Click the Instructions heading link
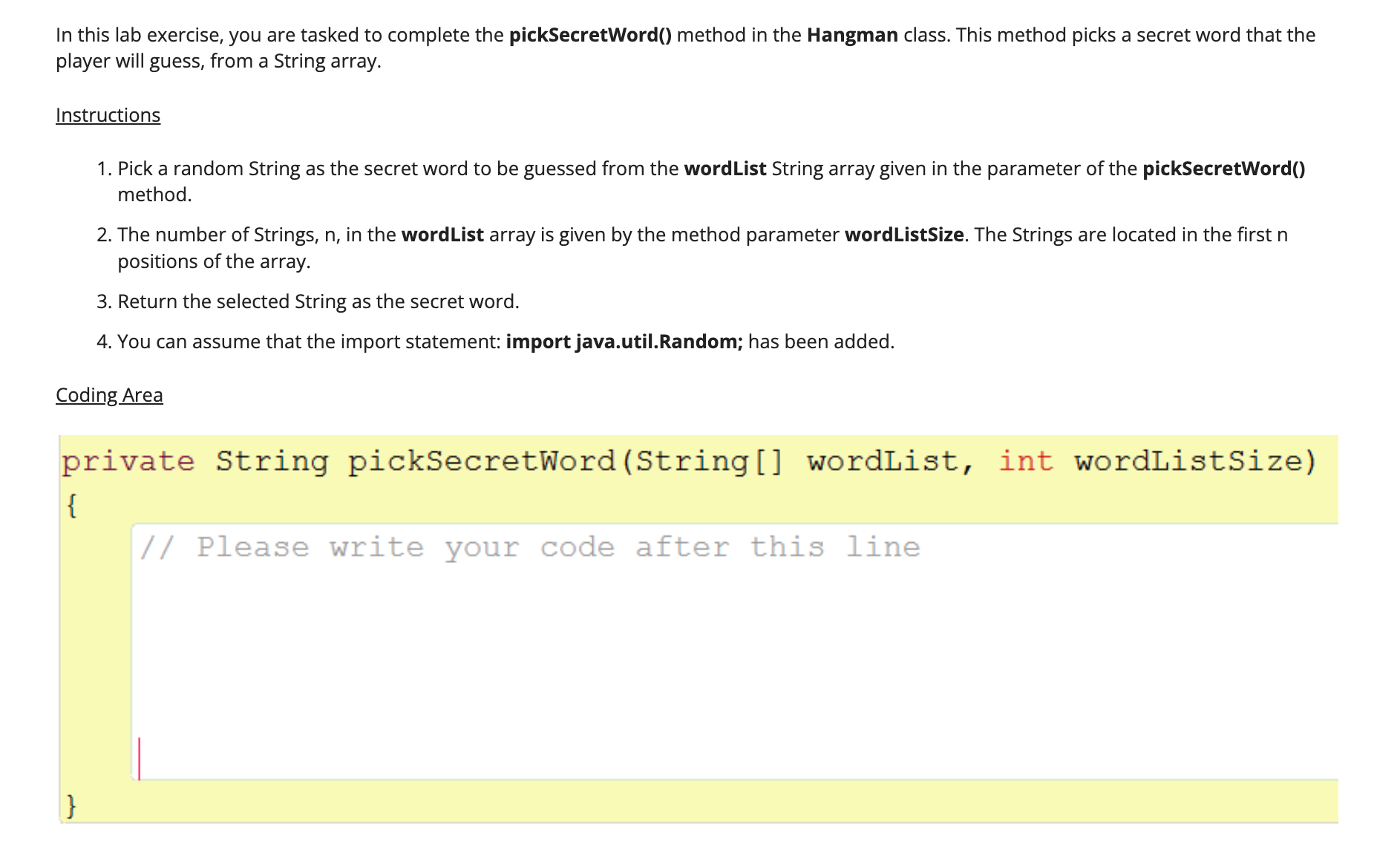Viewport: 1400px width, 851px height. [107, 114]
